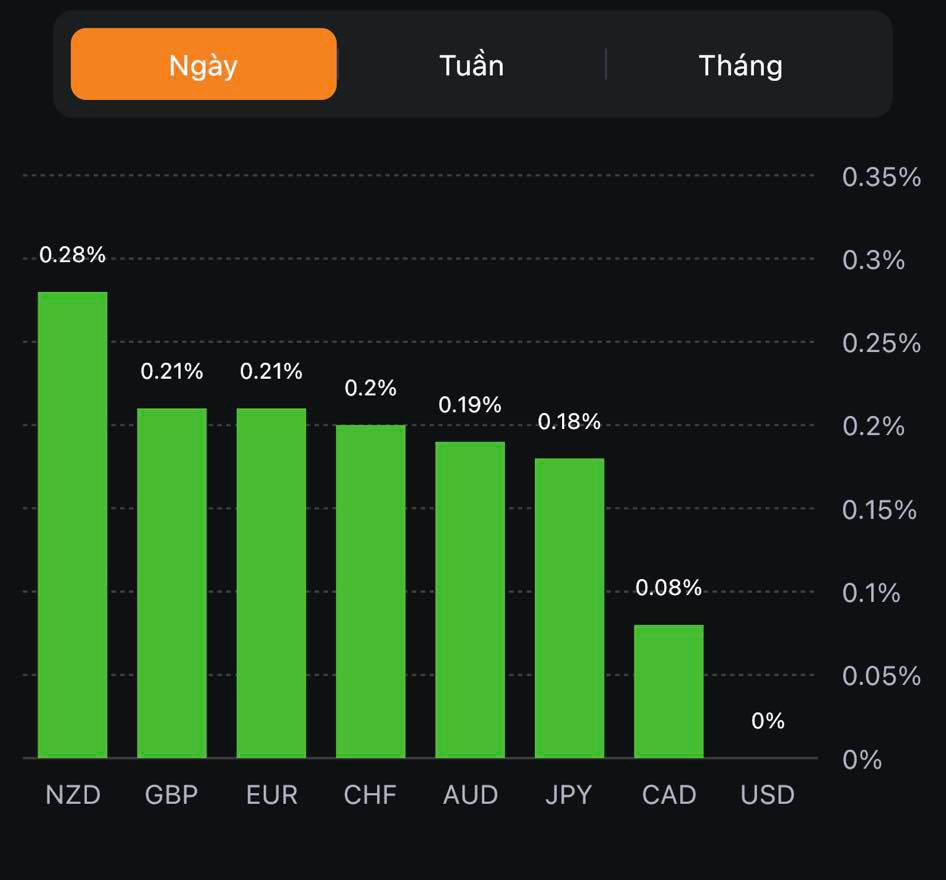
Task: Click the GBP currency label
Action: [x=172, y=795]
